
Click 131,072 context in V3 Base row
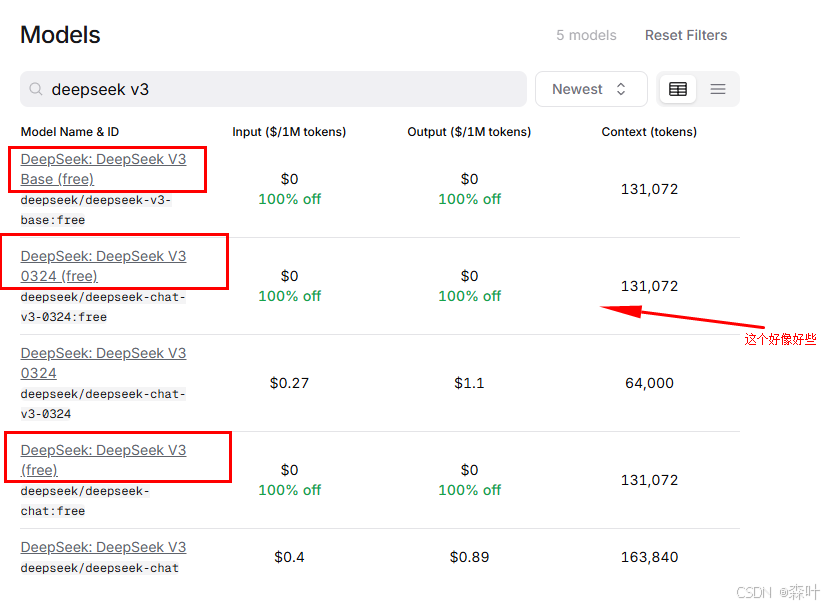pyautogui.click(x=649, y=189)
